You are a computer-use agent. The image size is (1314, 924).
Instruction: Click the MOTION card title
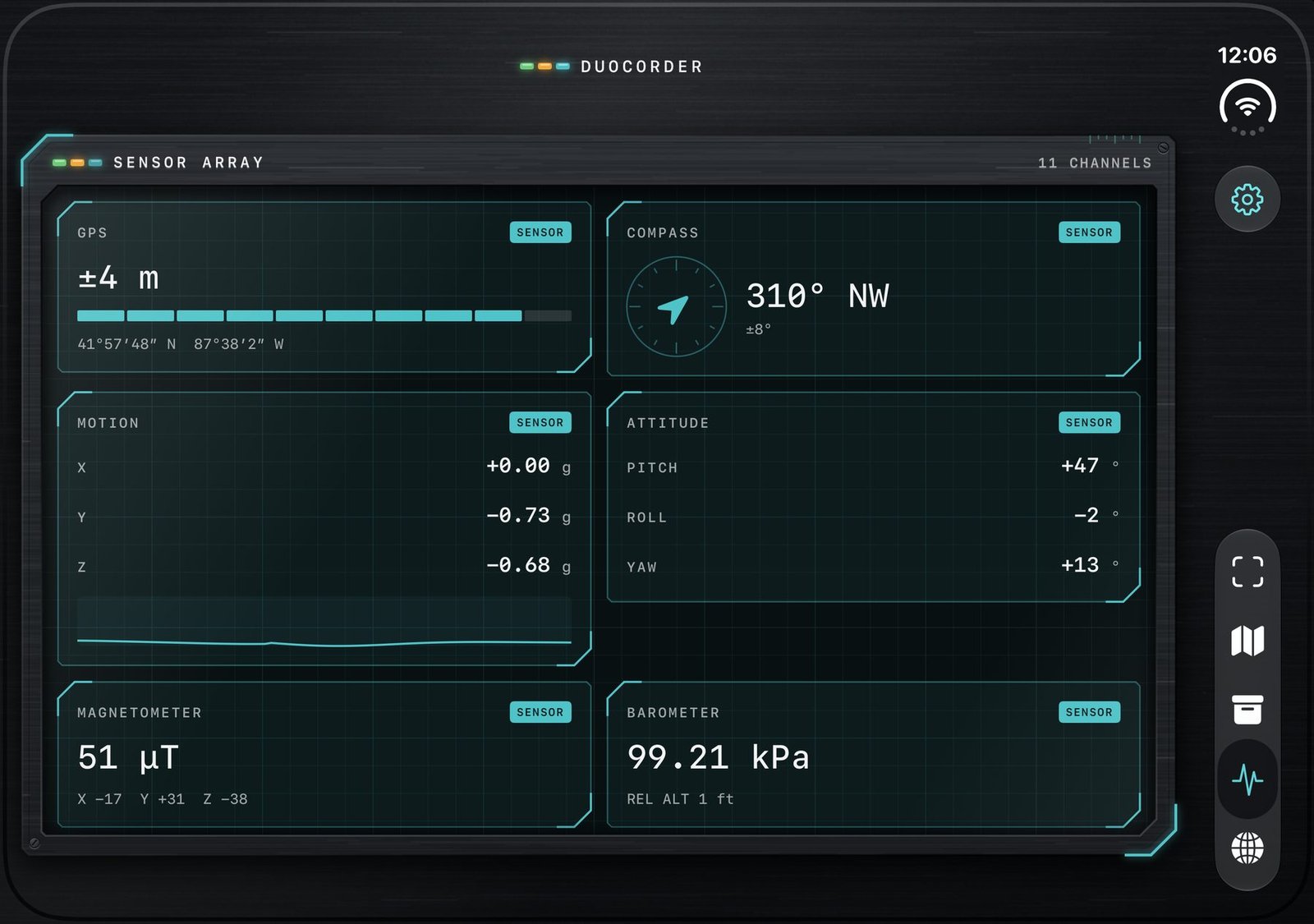coord(108,423)
